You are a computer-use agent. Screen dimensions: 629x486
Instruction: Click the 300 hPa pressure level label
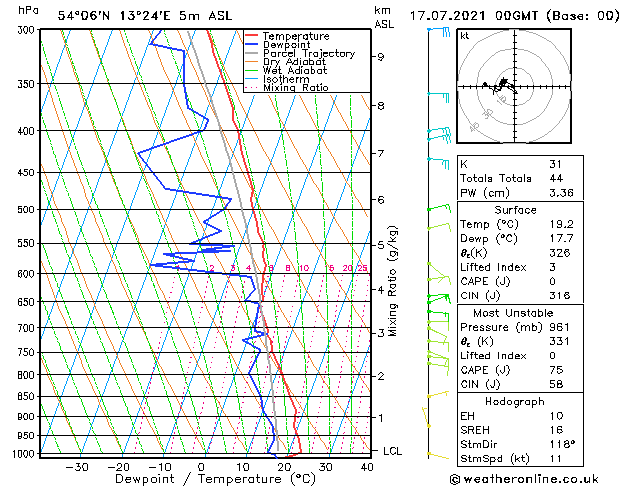click(x=28, y=30)
